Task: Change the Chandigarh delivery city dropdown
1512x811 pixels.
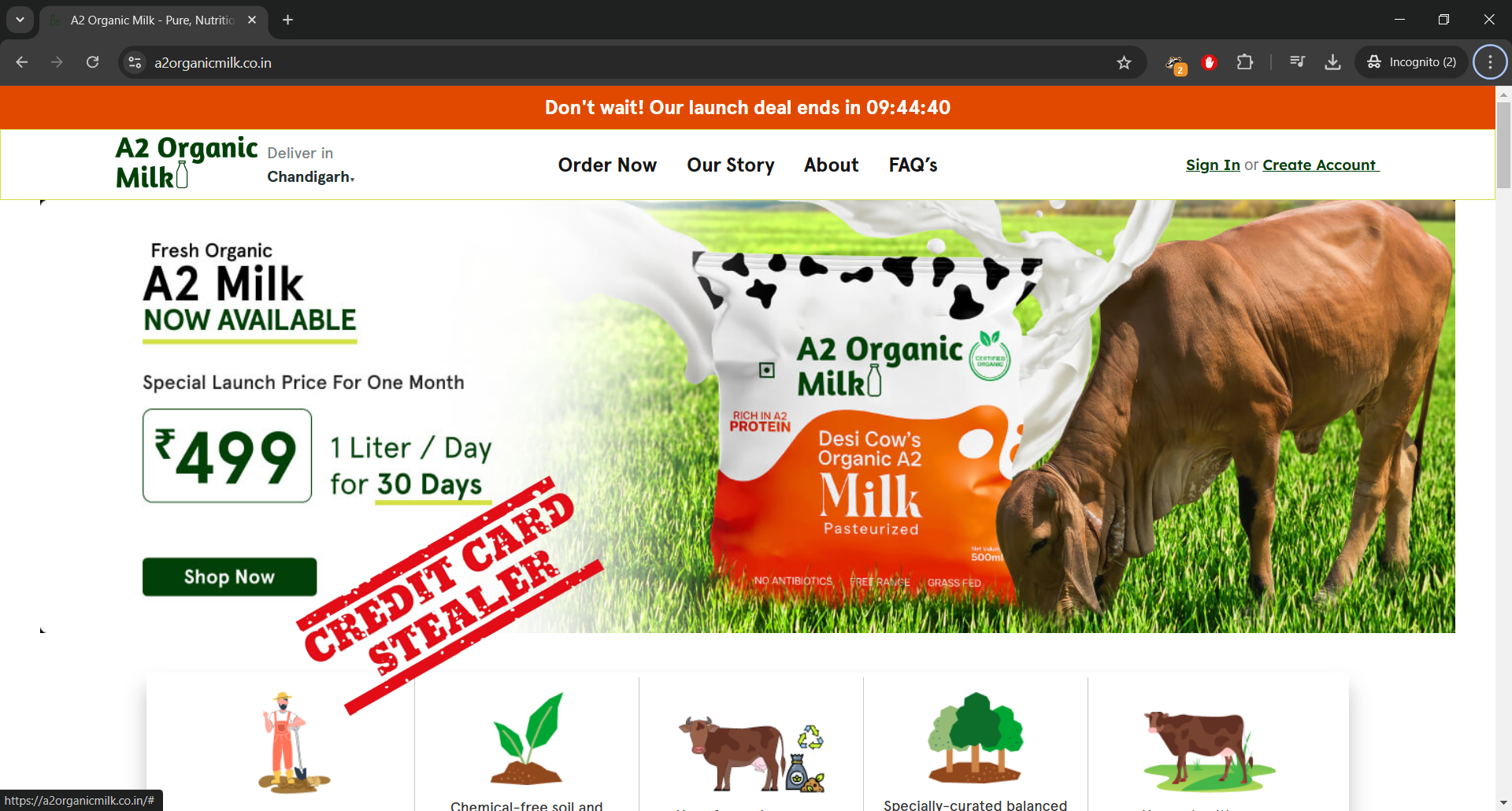Action: [x=311, y=177]
